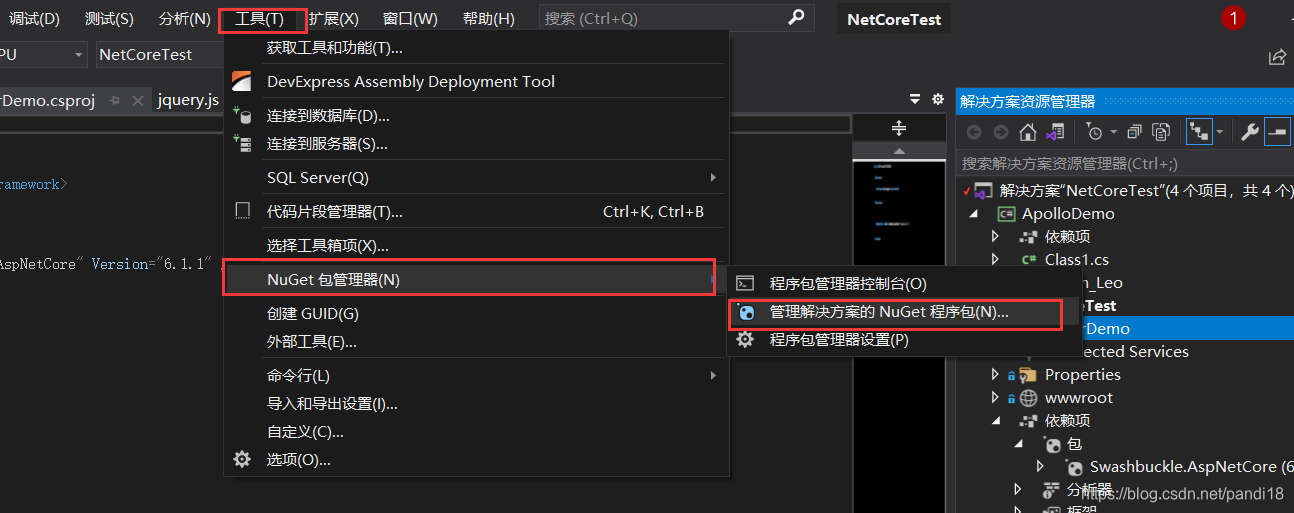Toggle the file nesting view button
The image size is (1294, 513).
[x=1198, y=132]
